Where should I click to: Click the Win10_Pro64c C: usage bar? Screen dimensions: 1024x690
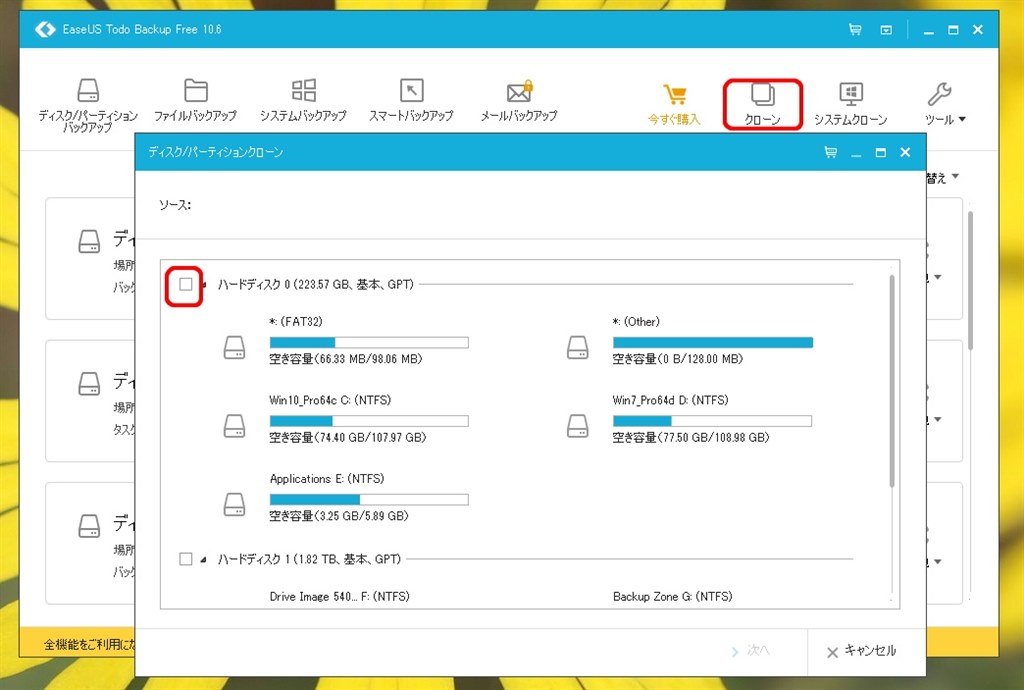pos(369,421)
